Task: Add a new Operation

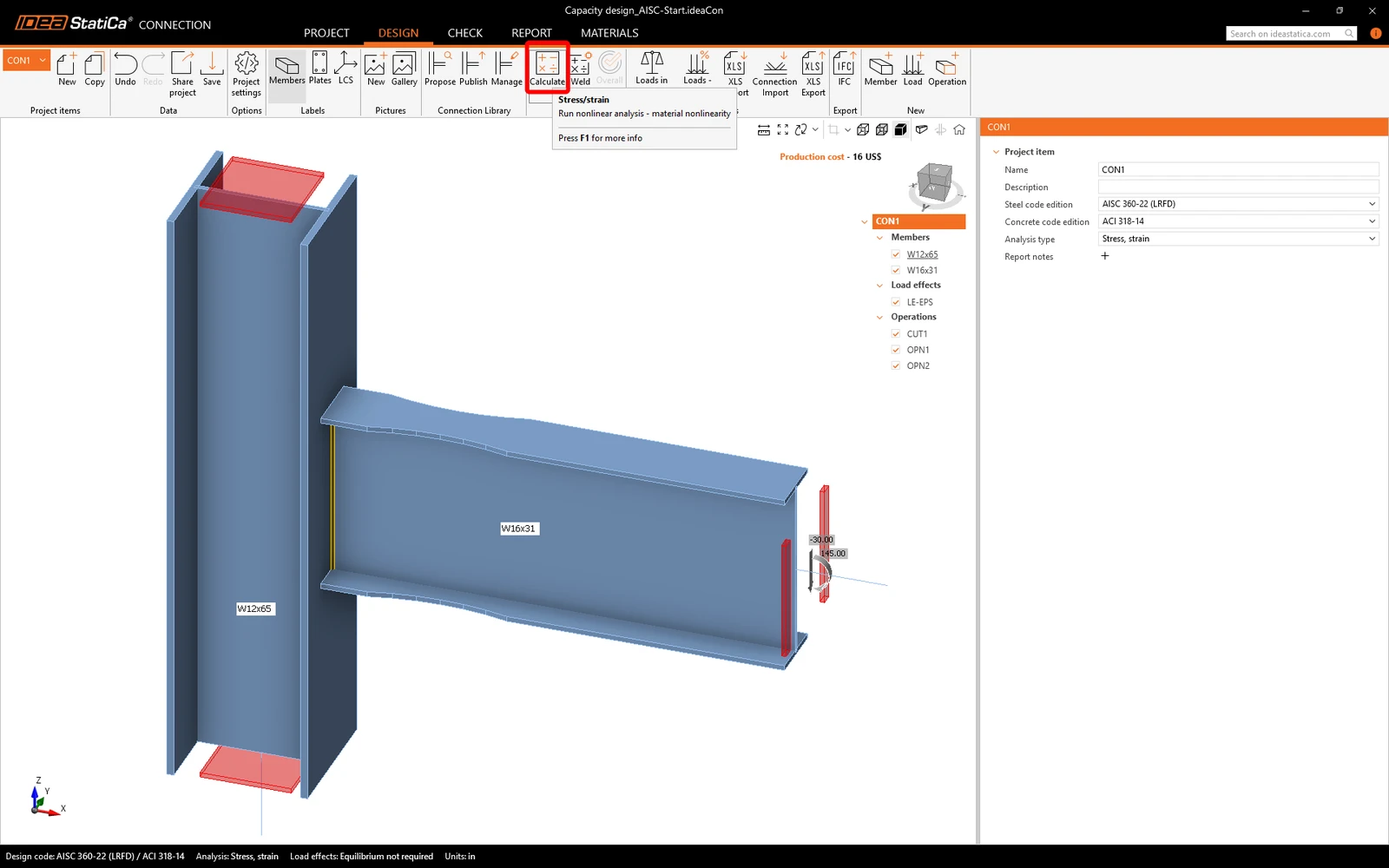Action: click(x=947, y=69)
